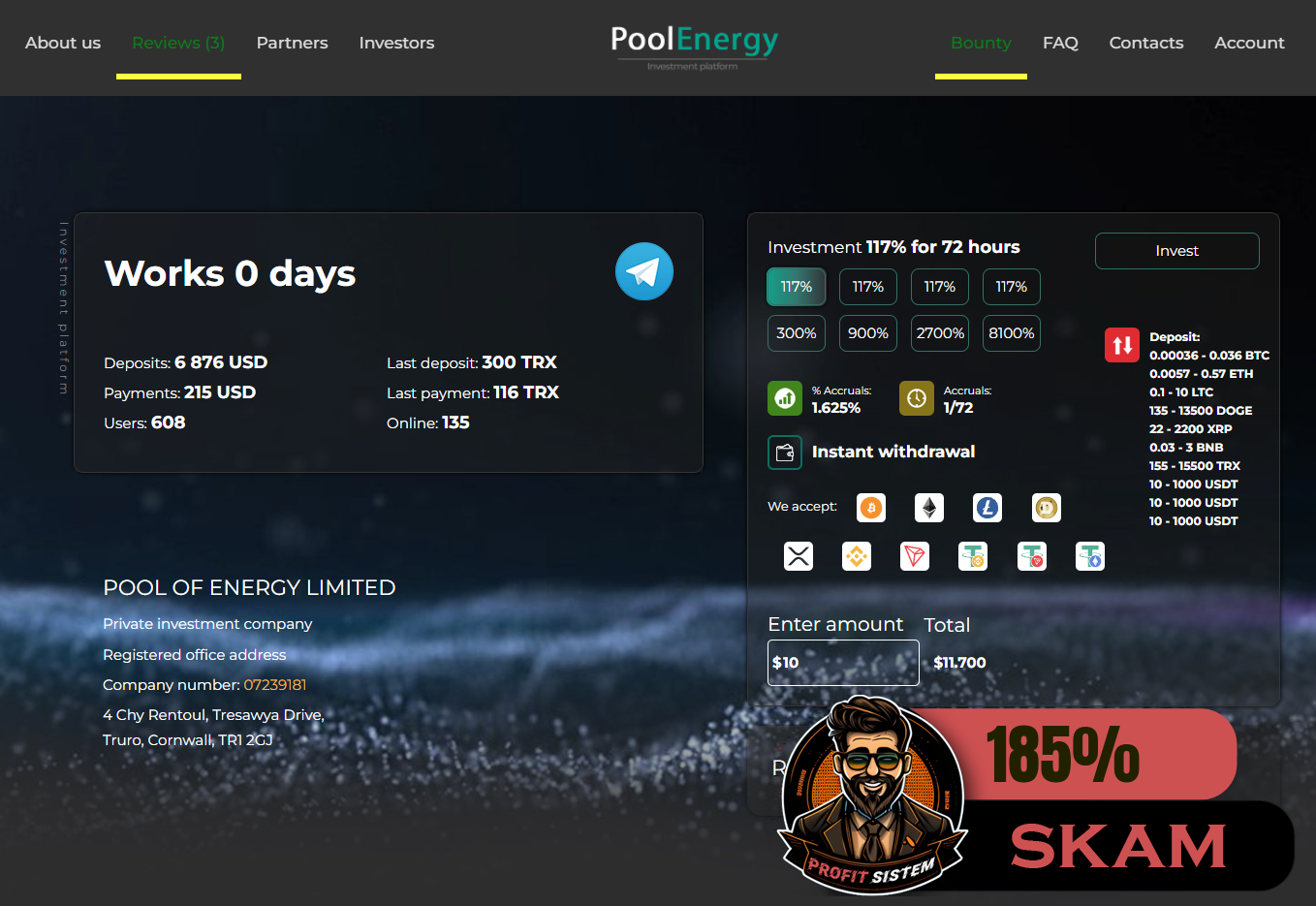The image size is (1316, 906).
Task: Open the Telegram channel icon
Action: click(643, 271)
